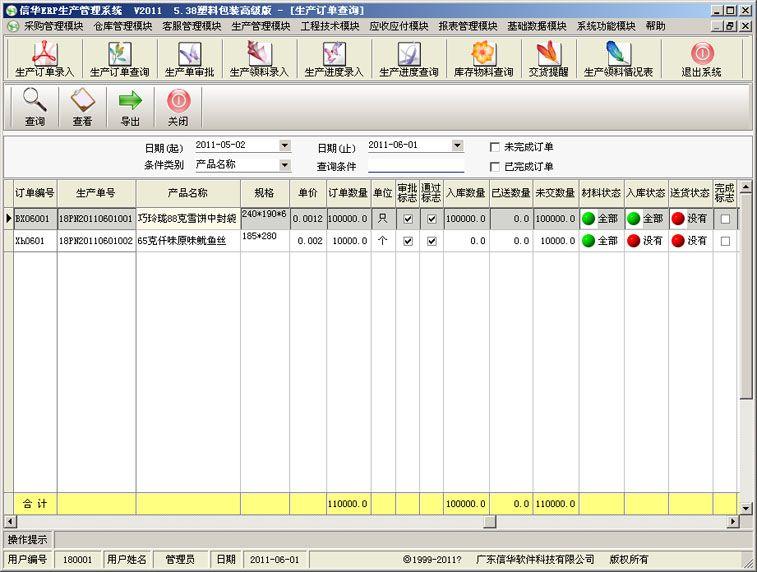757x572 pixels.
Task: Open 基础数据模块 menu
Action: 537,26
